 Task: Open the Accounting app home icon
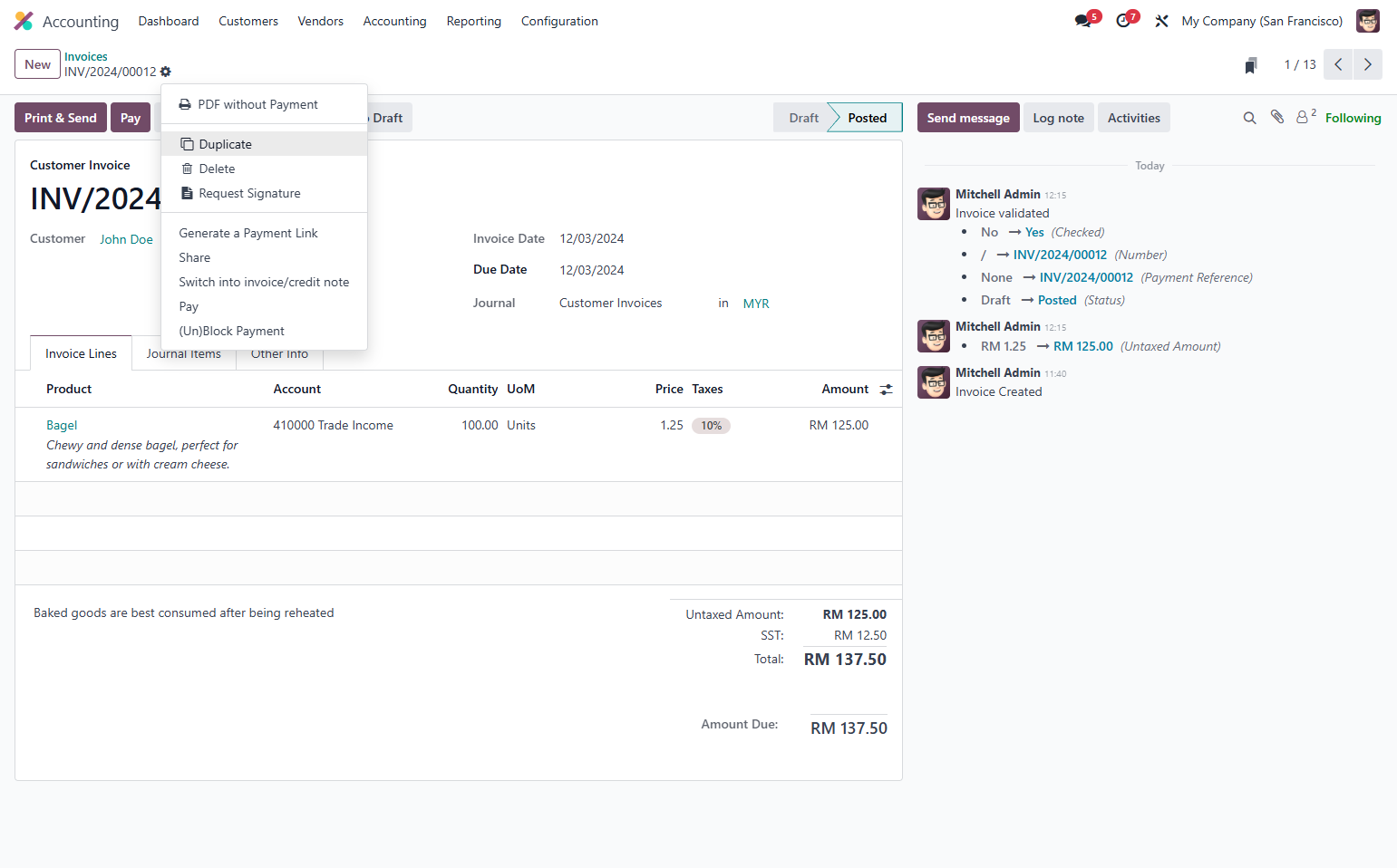pos(24,21)
